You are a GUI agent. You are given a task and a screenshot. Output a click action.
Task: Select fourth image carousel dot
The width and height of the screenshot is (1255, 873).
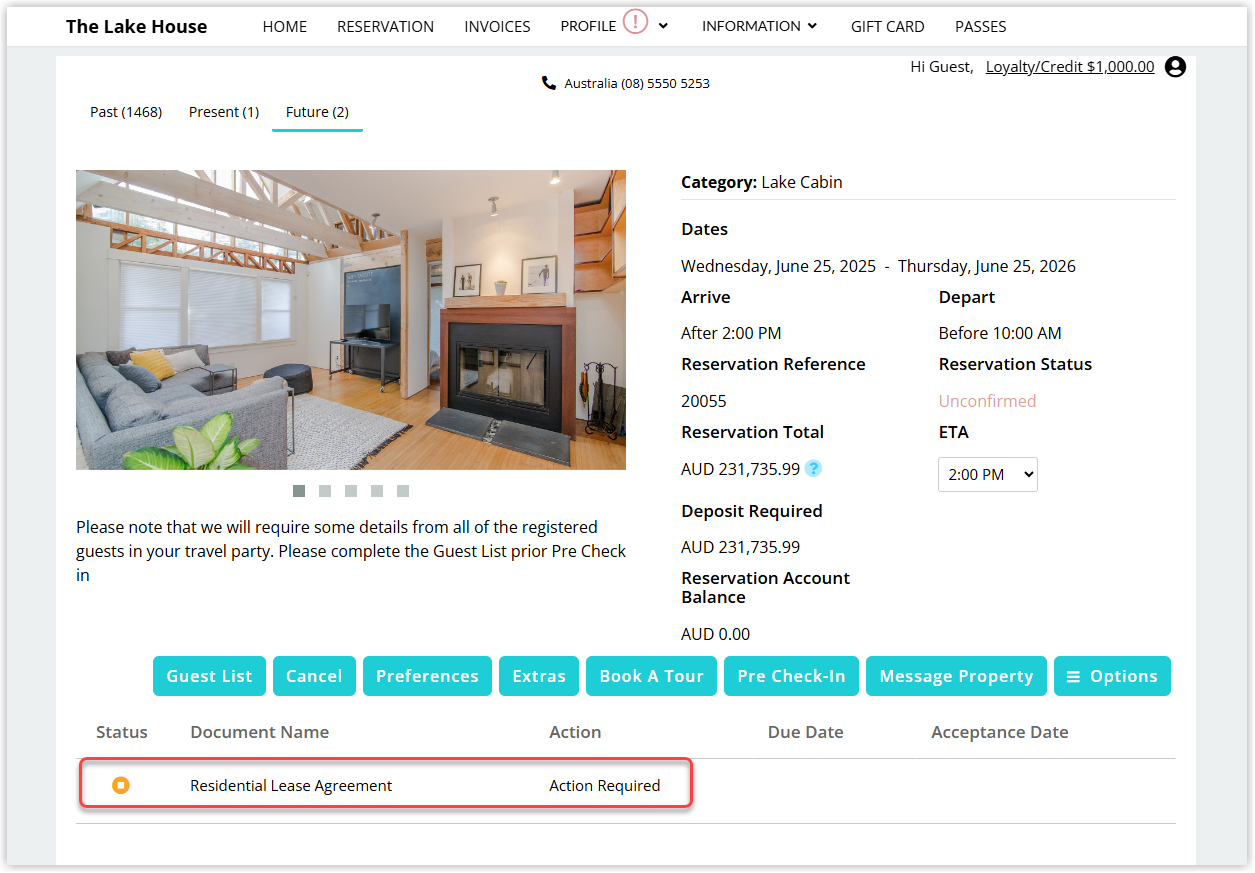coord(377,491)
